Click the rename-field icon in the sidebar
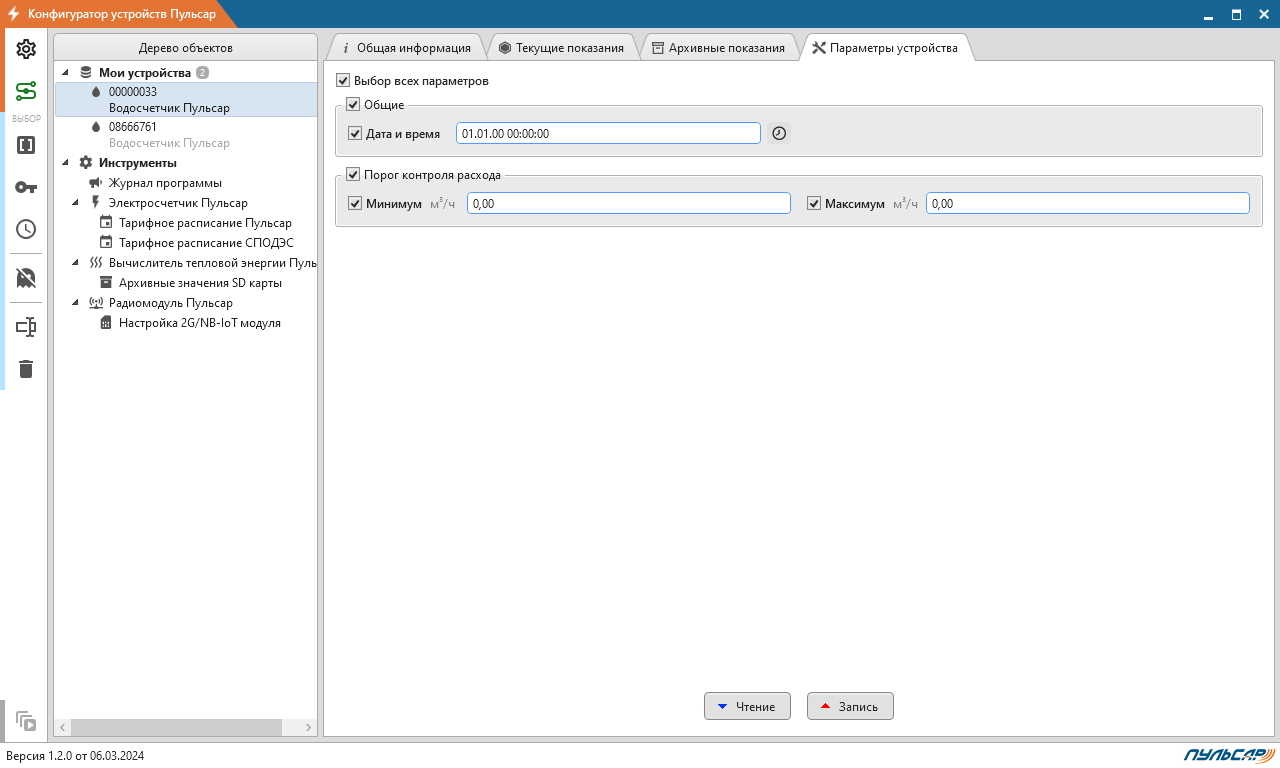 [x=26, y=327]
